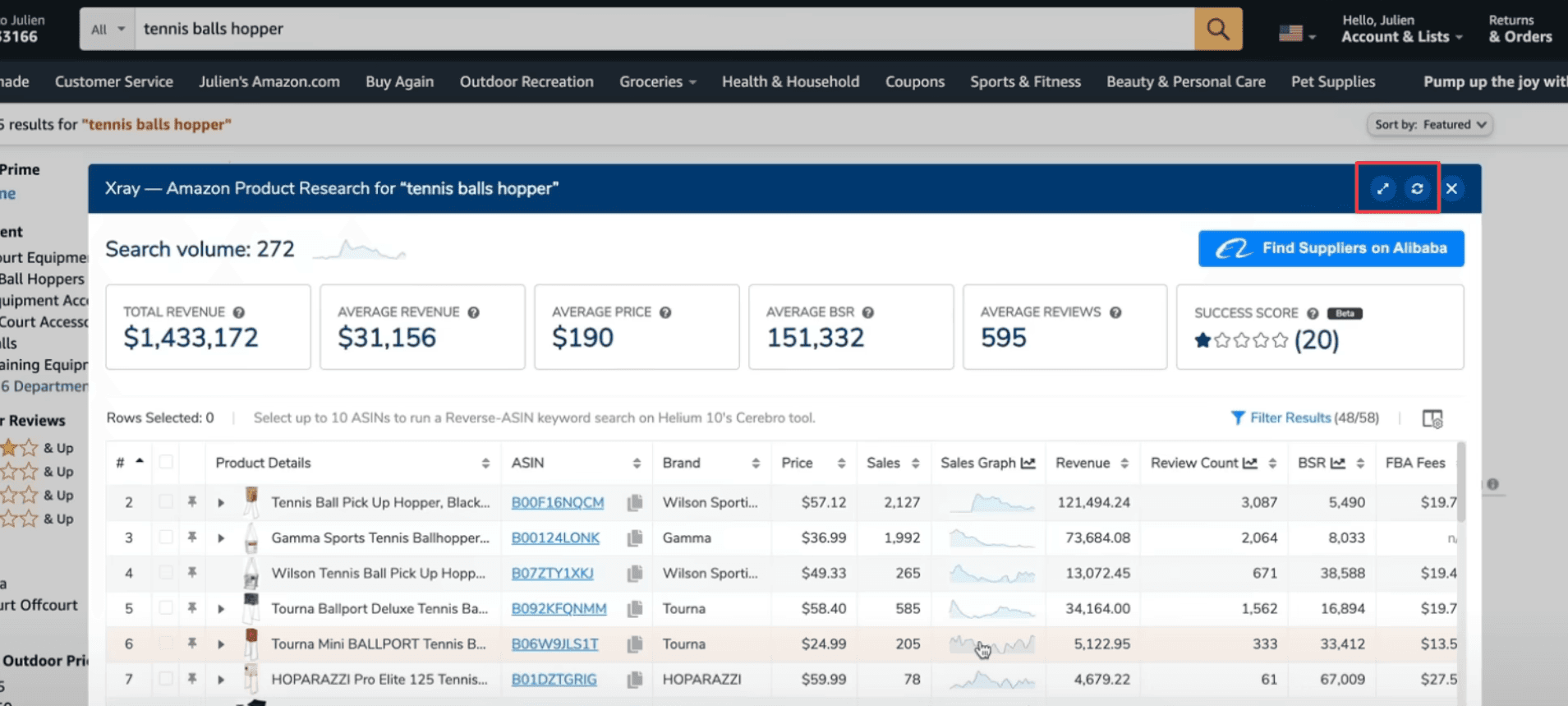
Task: Copy ASIN B01DZTGRIG to clipboard
Action: click(x=634, y=680)
